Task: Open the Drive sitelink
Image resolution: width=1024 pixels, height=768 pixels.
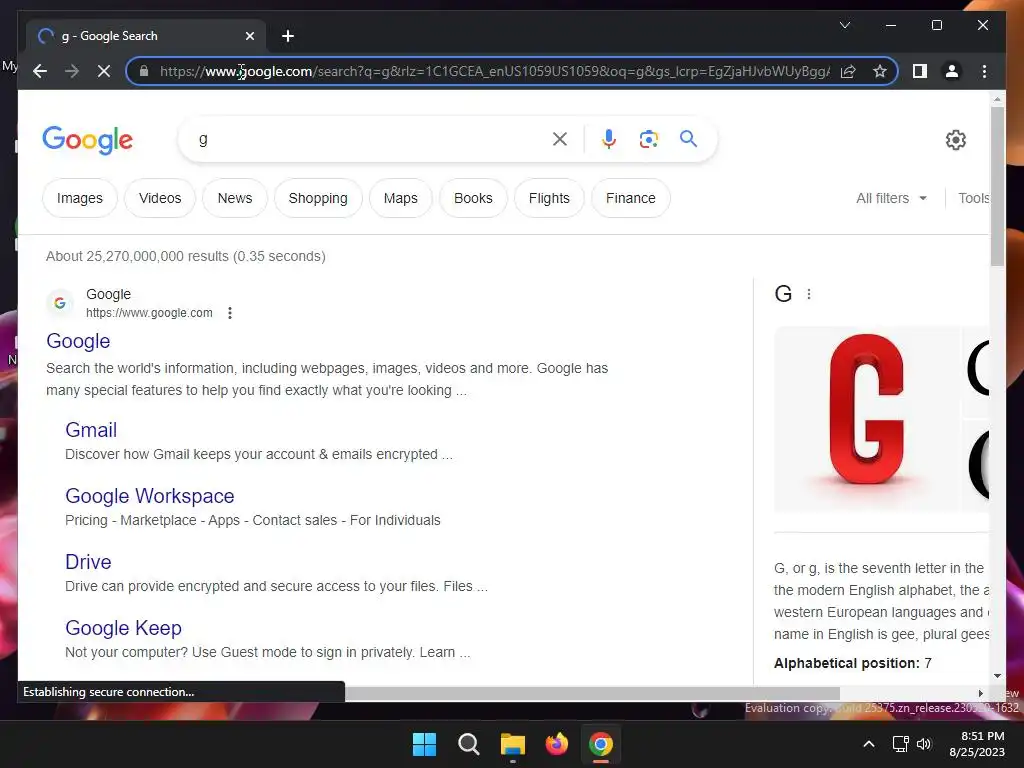Action: tap(88, 562)
